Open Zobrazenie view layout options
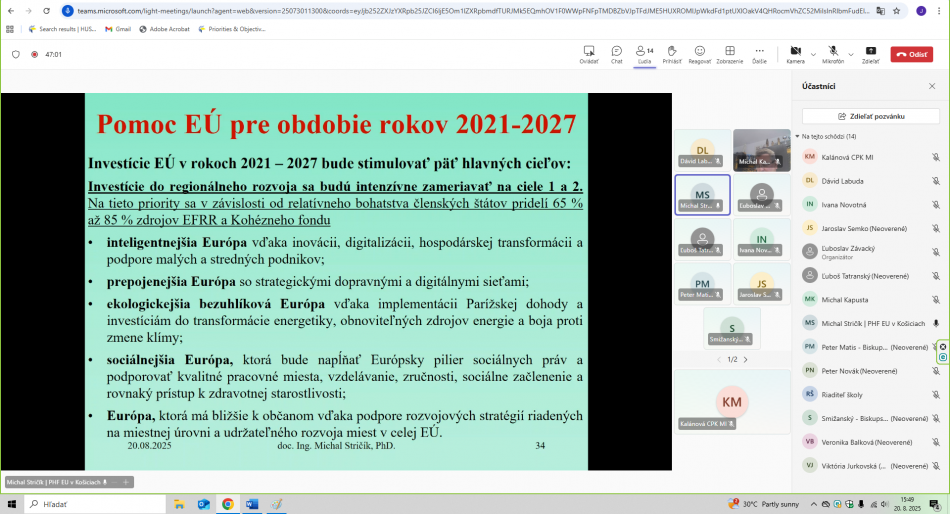The width and height of the screenshot is (950, 514). tap(729, 53)
